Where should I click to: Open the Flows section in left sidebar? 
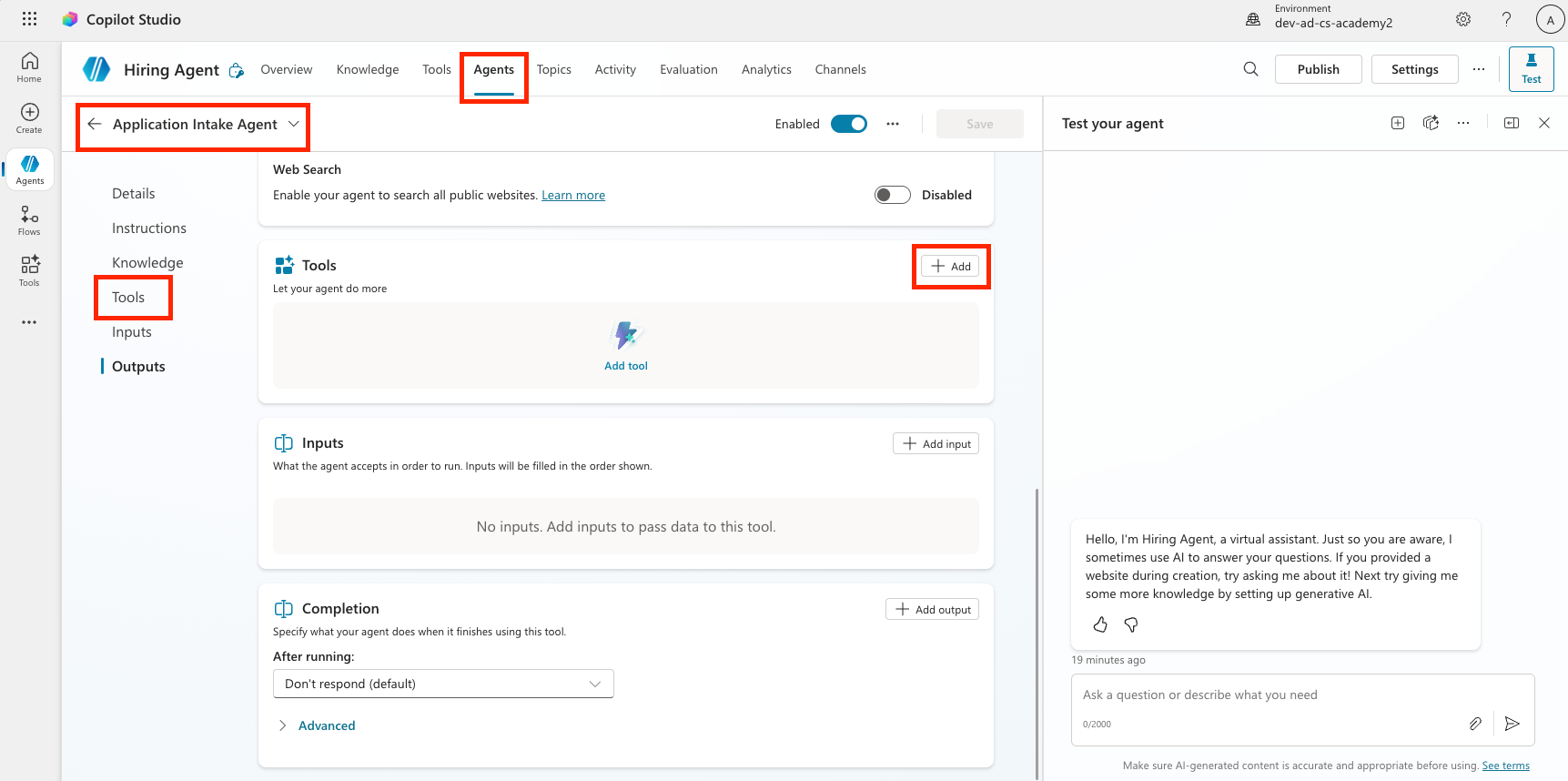point(29,219)
